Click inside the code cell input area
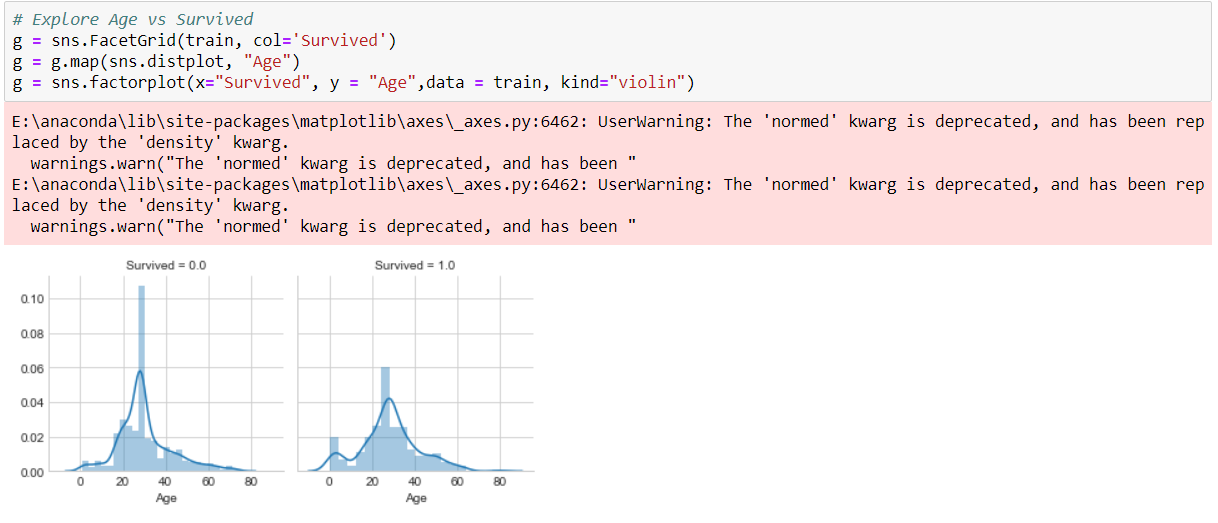1218x523 pixels. point(608,50)
